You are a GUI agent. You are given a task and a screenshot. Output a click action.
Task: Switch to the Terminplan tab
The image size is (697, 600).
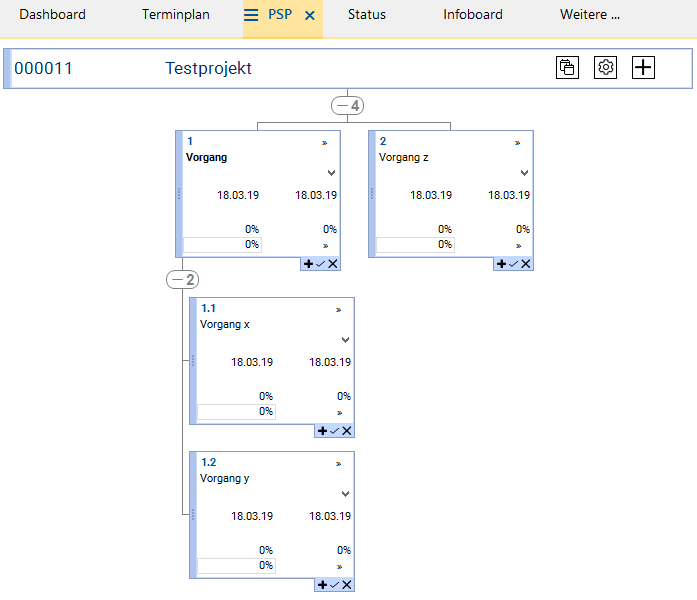click(176, 15)
